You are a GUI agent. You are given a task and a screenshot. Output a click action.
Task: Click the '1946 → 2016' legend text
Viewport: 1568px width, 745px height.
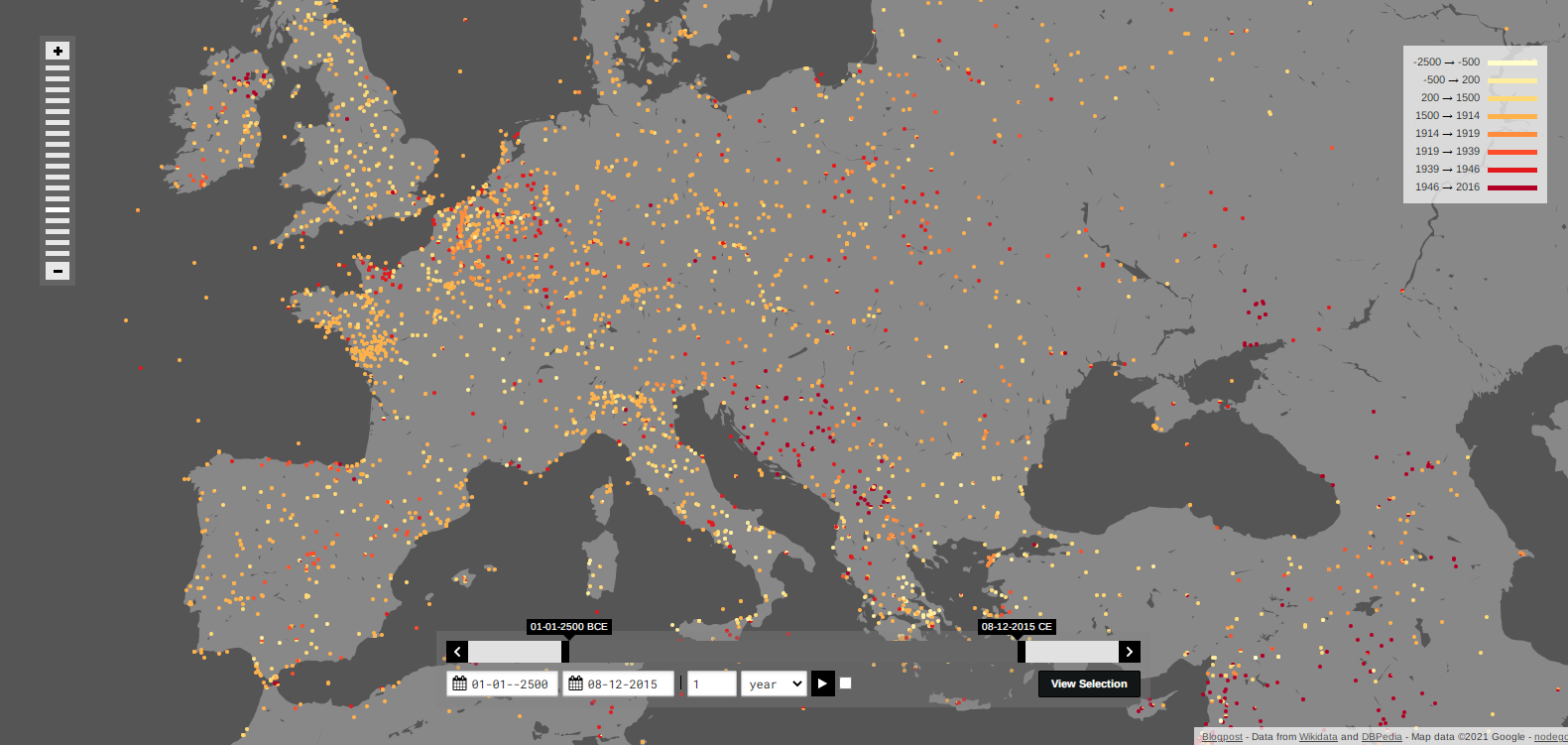click(1448, 186)
